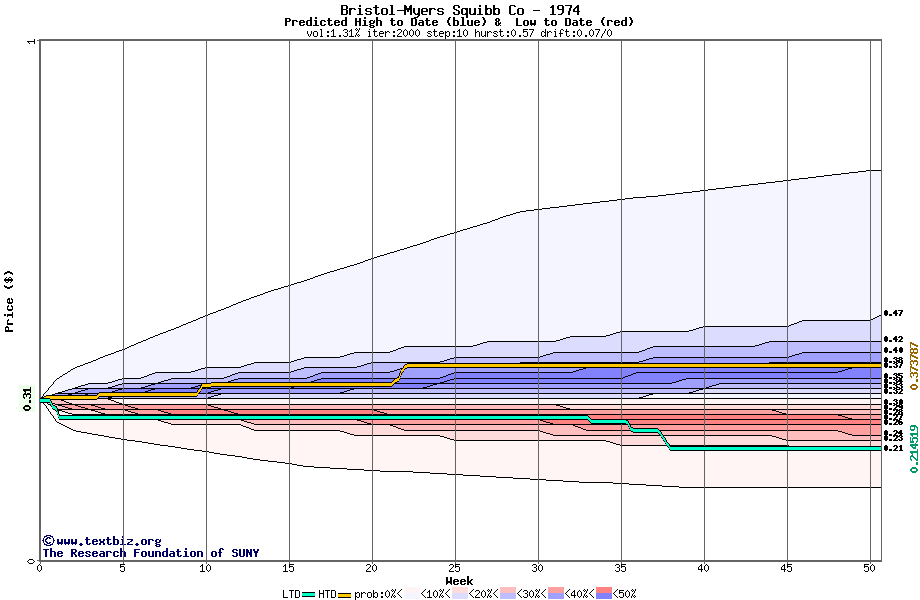Viewport: 920px width, 600px height.
Task: Click the teal LTD line inside the plot
Action: [352, 417]
